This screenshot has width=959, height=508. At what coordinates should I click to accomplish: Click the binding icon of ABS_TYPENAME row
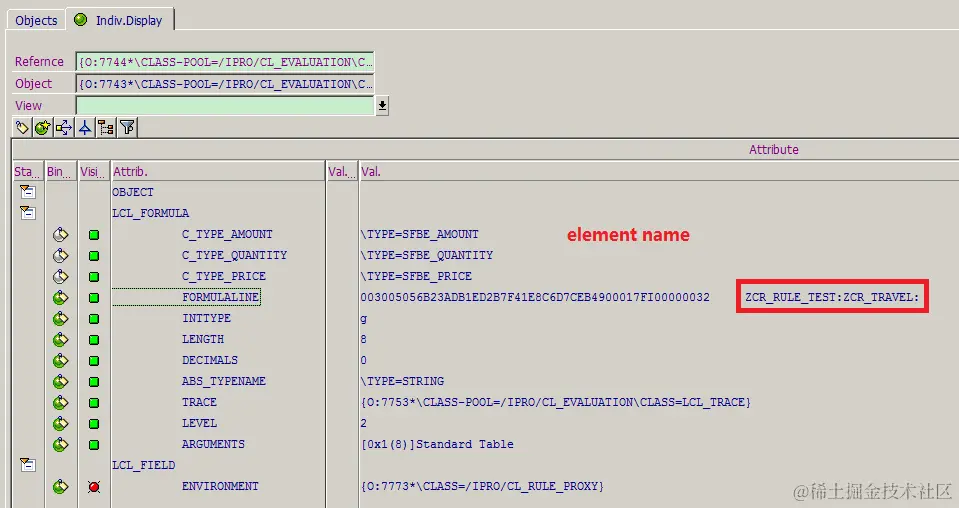60,381
